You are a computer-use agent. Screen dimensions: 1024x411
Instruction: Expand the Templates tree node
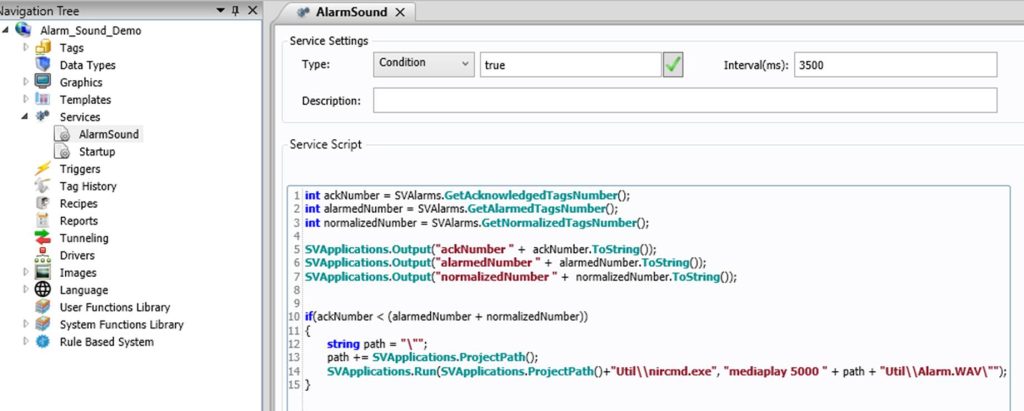(26, 100)
